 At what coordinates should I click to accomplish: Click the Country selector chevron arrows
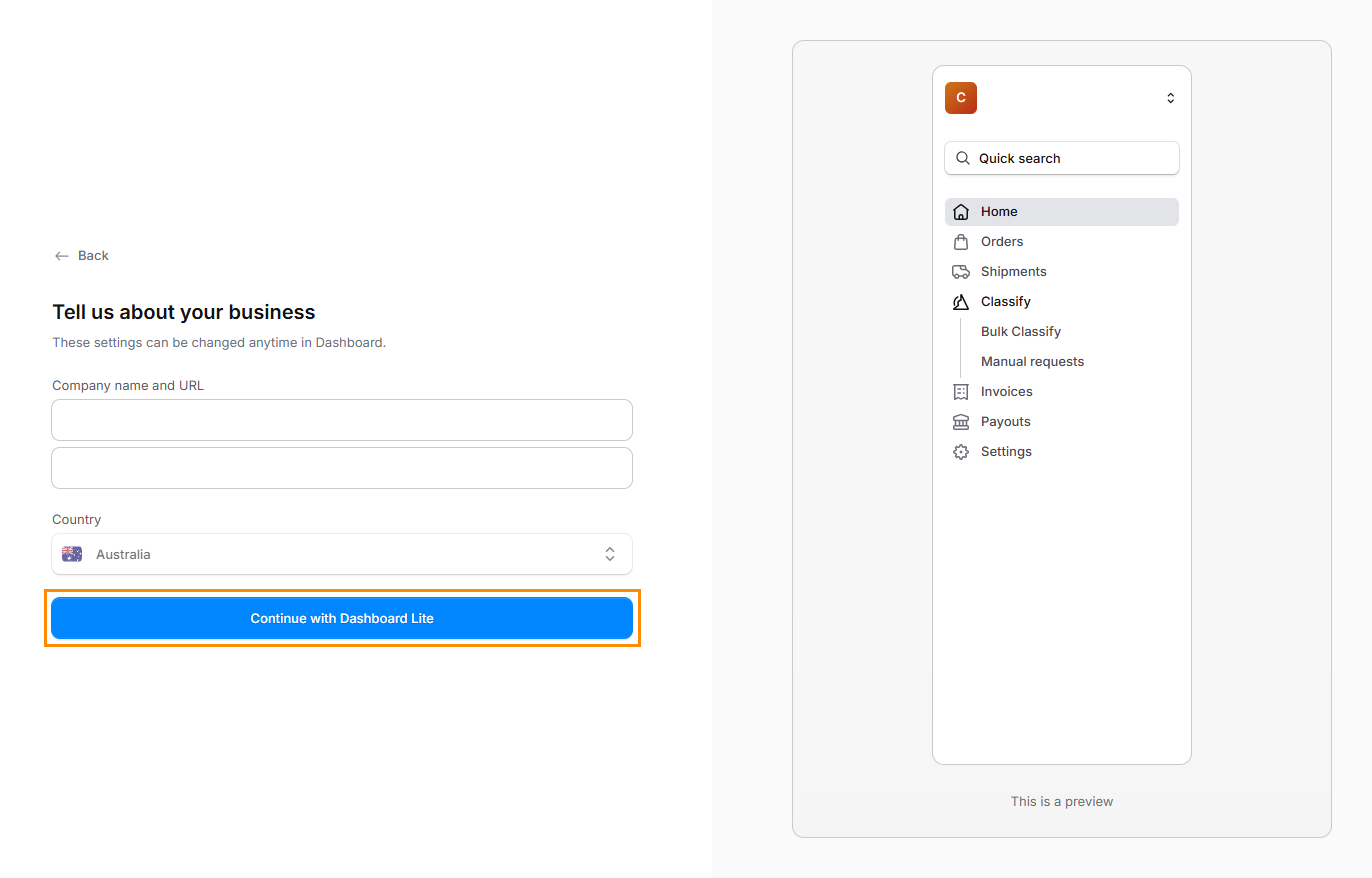[x=610, y=554]
